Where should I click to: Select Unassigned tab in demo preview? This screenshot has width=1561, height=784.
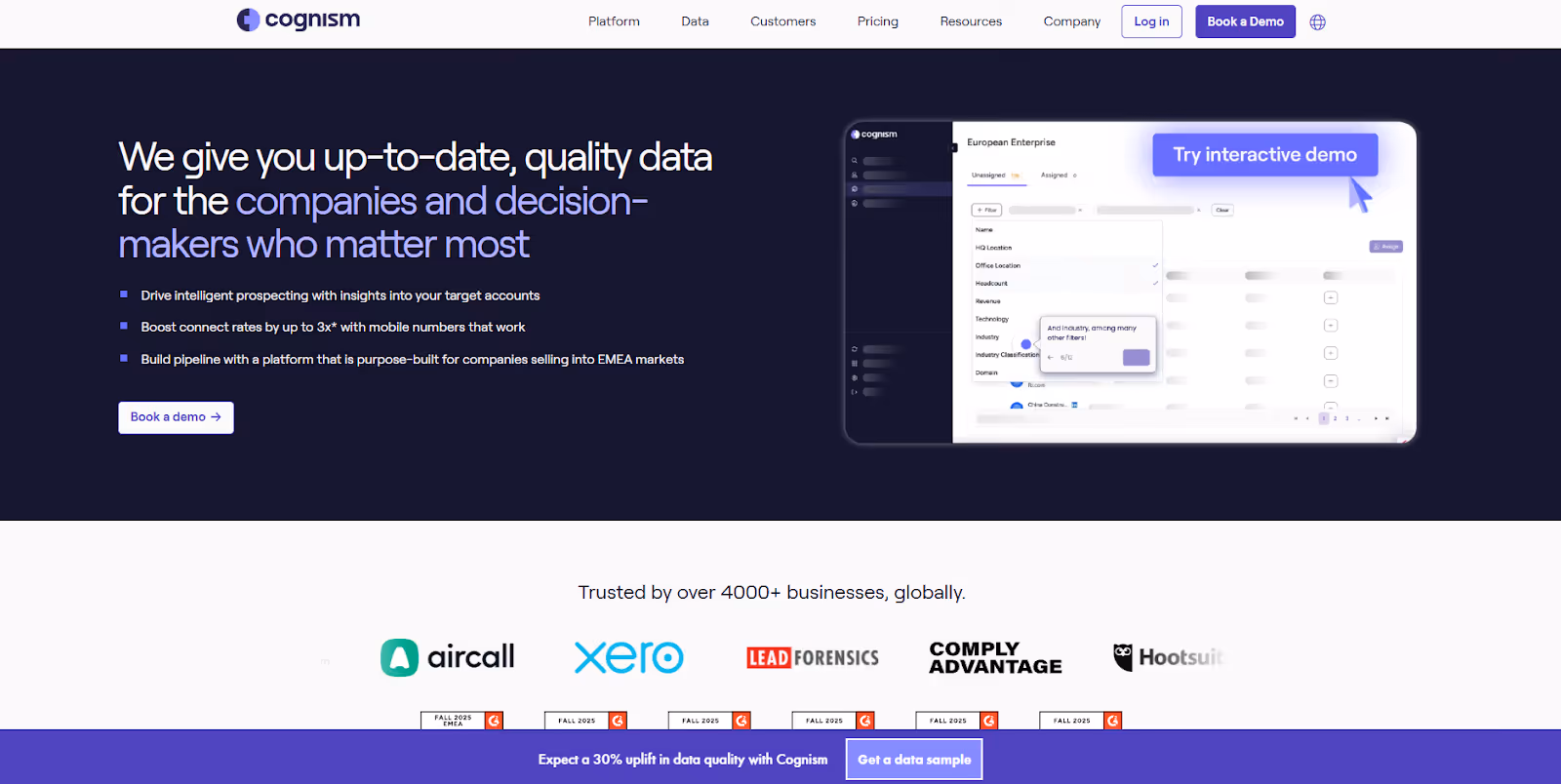tap(995, 176)
